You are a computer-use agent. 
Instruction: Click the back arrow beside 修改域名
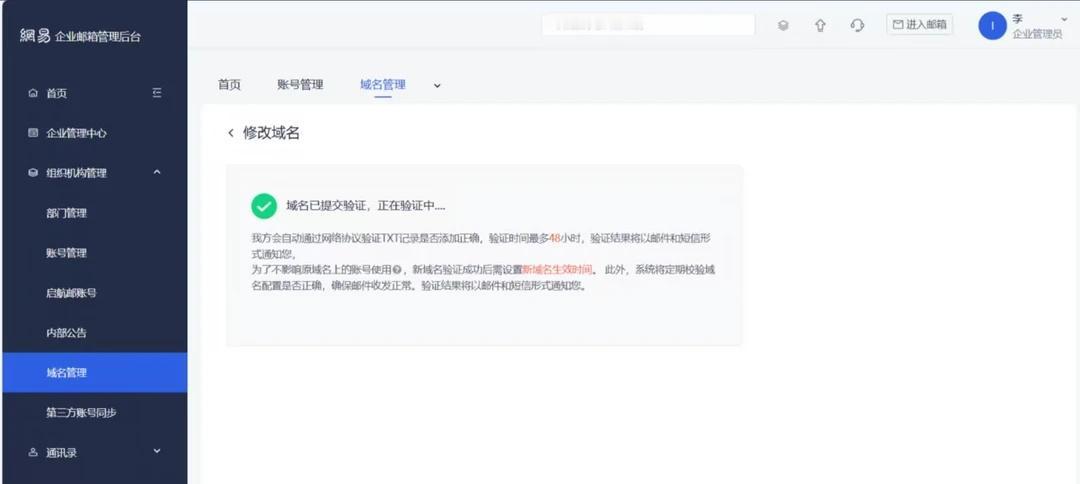231,133
